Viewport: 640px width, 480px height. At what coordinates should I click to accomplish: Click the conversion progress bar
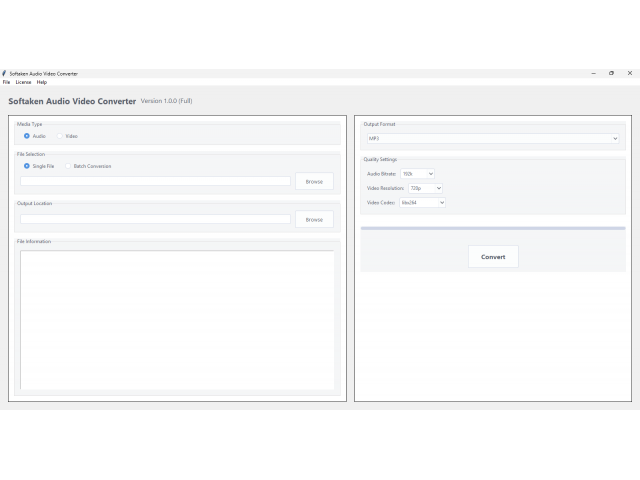point(493,228)
